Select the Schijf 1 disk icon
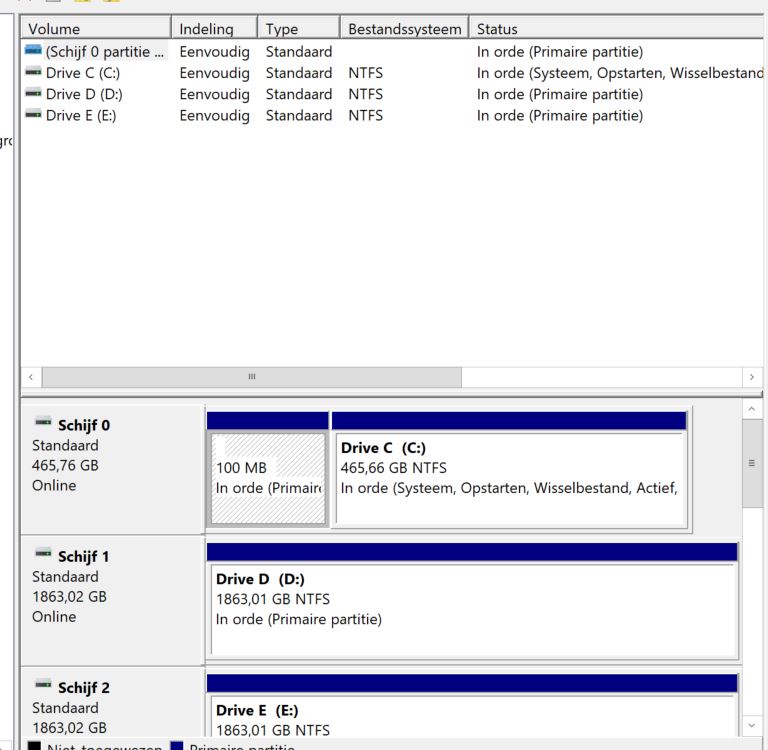The image size is (768, 750). (43, 555)
